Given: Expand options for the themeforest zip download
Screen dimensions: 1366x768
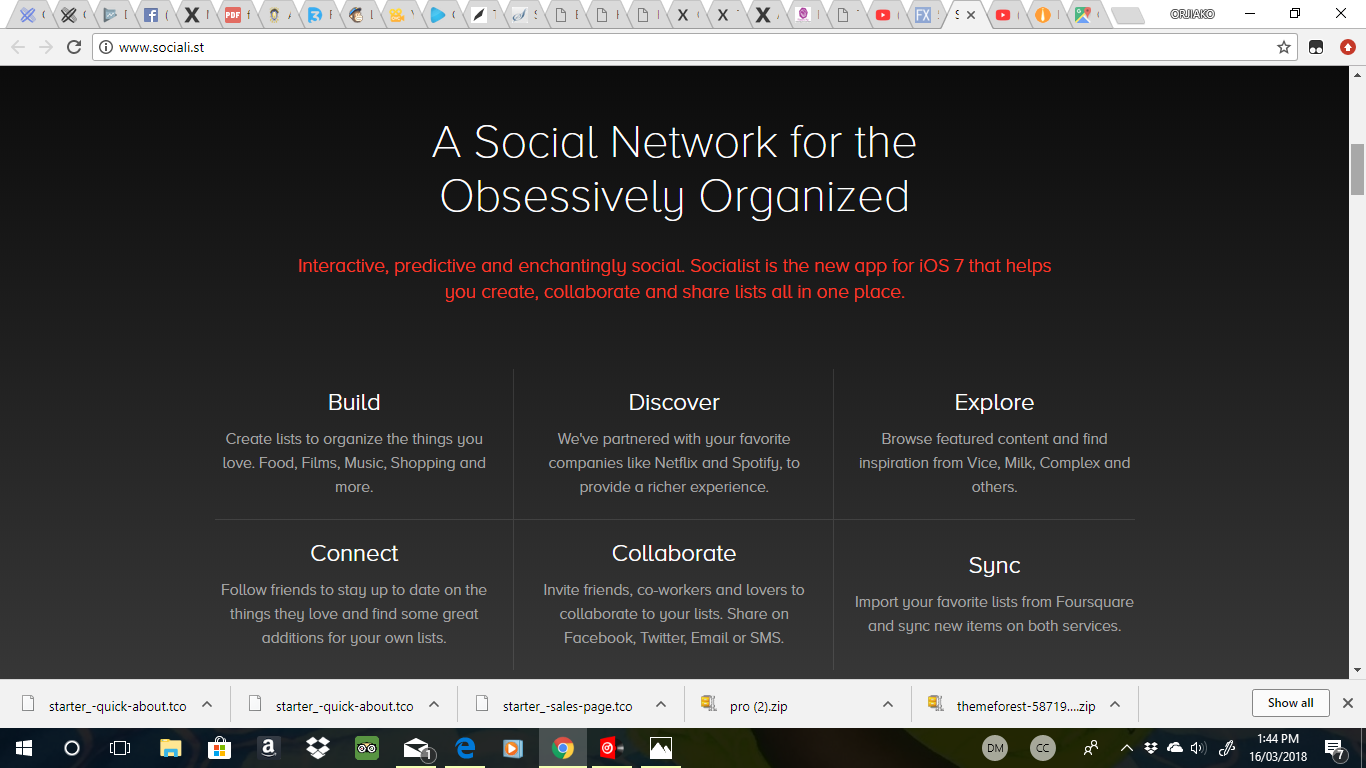Looking at the screenshot, I should click(1115, 704).
